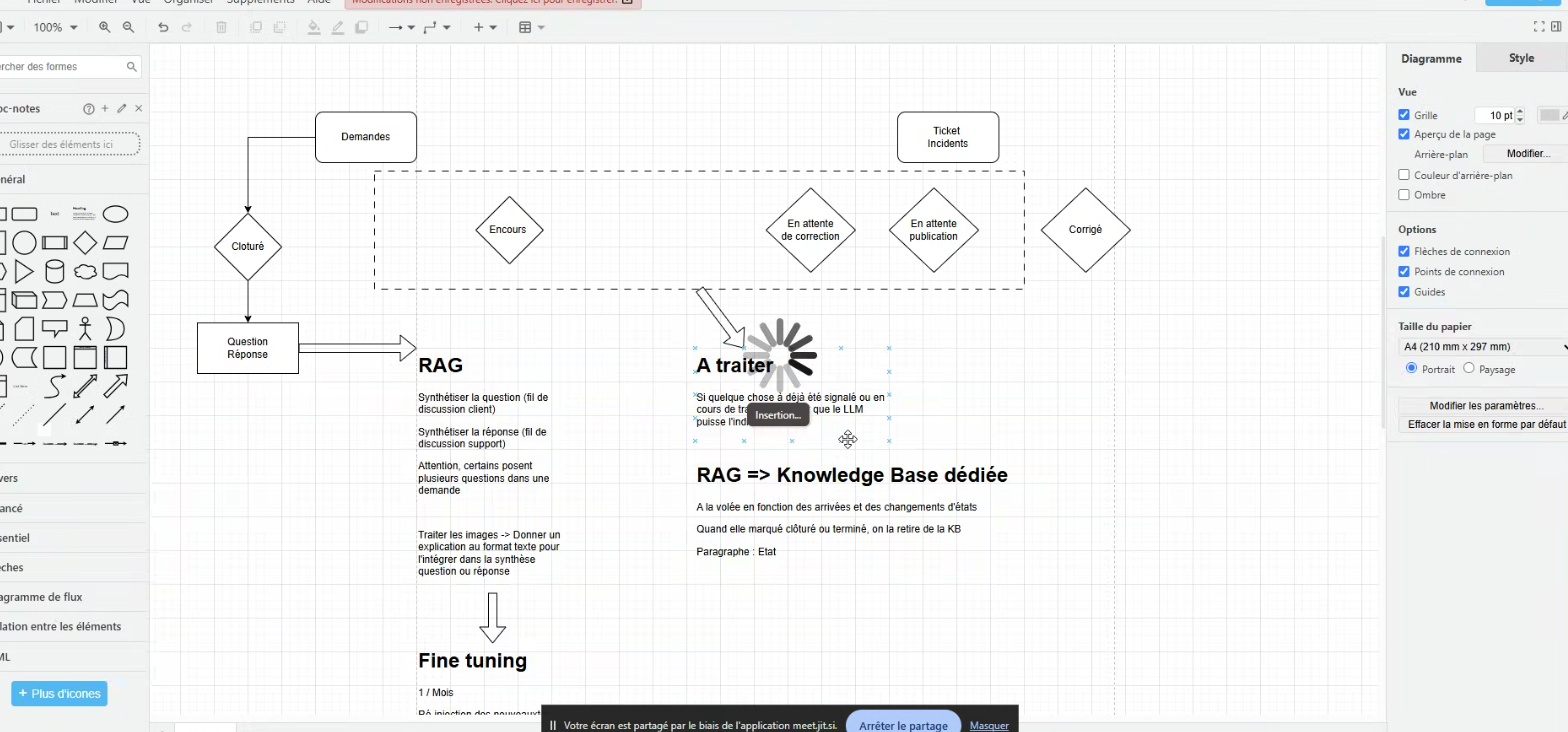Open the help icon in scratchpad header
This screenshot has width=1568, height=732.
(88, 108)
